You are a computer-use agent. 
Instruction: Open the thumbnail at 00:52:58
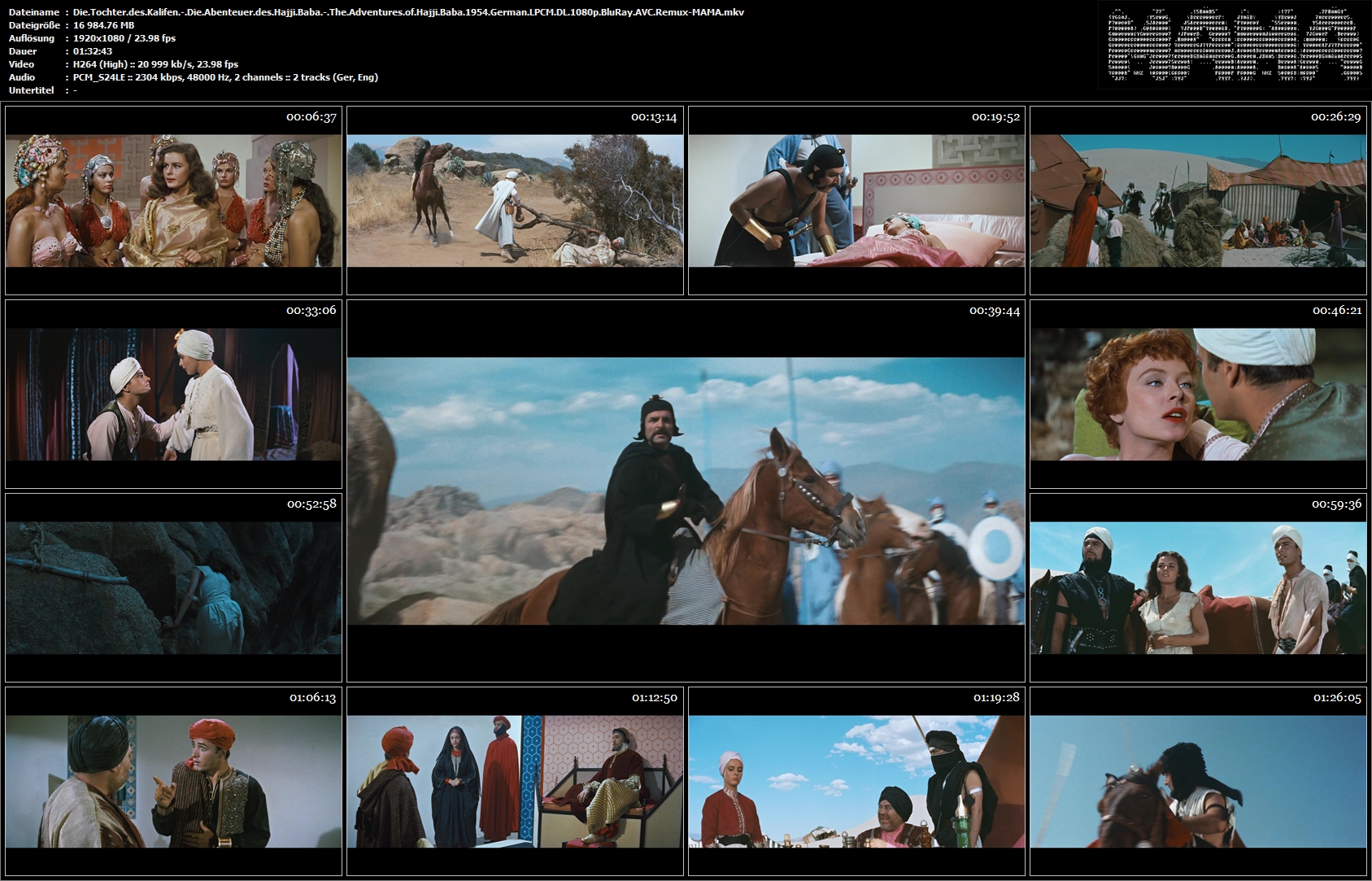[x=173, y=587]
